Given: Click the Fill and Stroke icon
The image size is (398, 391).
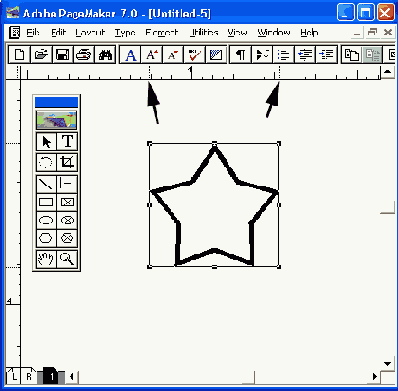Looking at the screenshot, I should coord(216,54).
